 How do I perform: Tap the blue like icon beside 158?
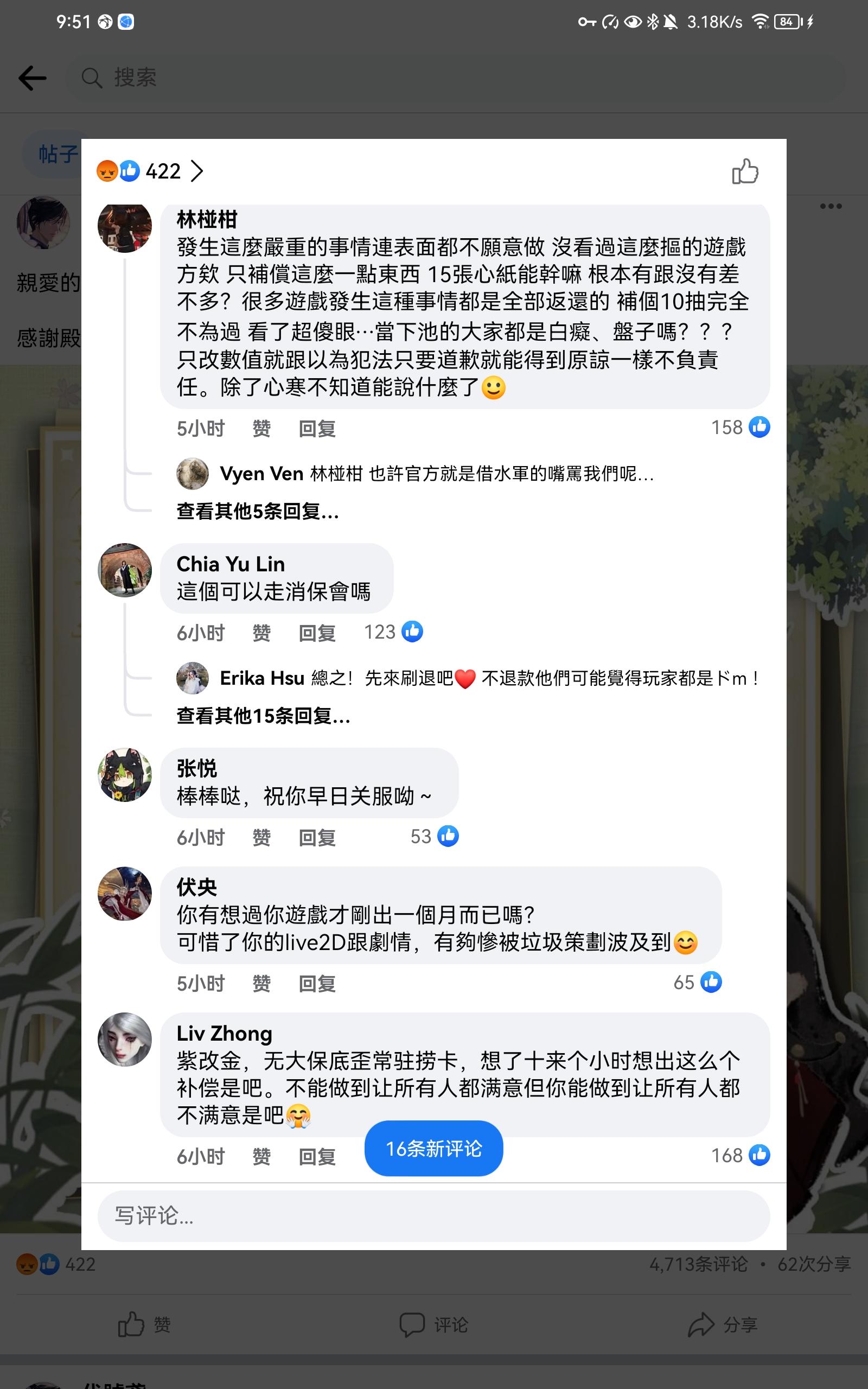tap(759, 427)
